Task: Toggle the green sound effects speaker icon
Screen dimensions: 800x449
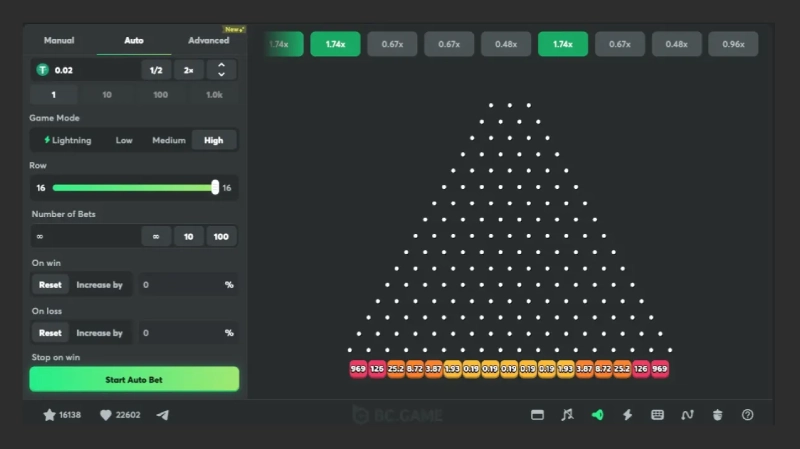Action: 597,415
